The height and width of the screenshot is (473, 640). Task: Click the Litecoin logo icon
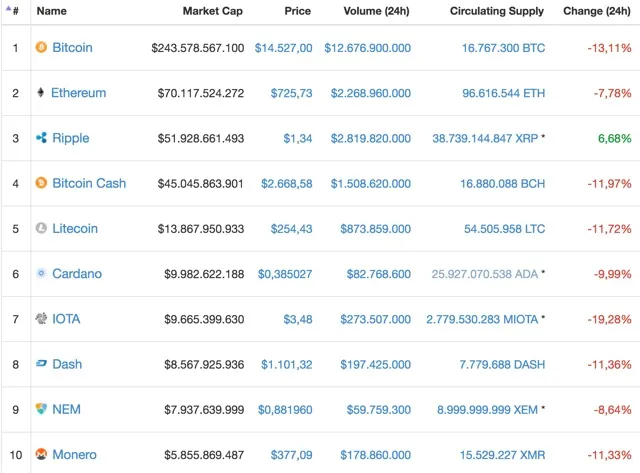[41, 228]
